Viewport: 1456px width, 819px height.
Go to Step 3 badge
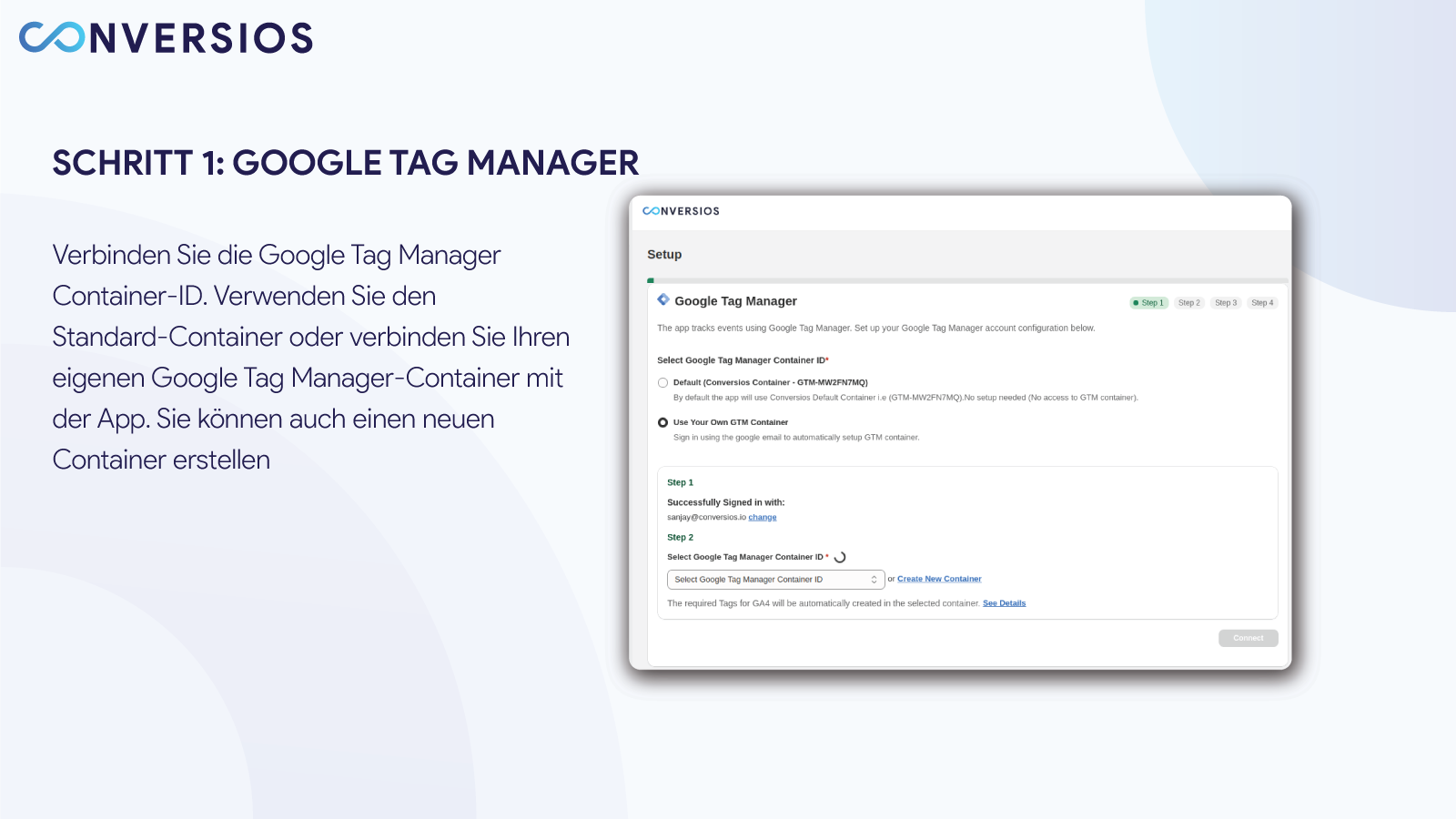click(x=1226, y=303)
